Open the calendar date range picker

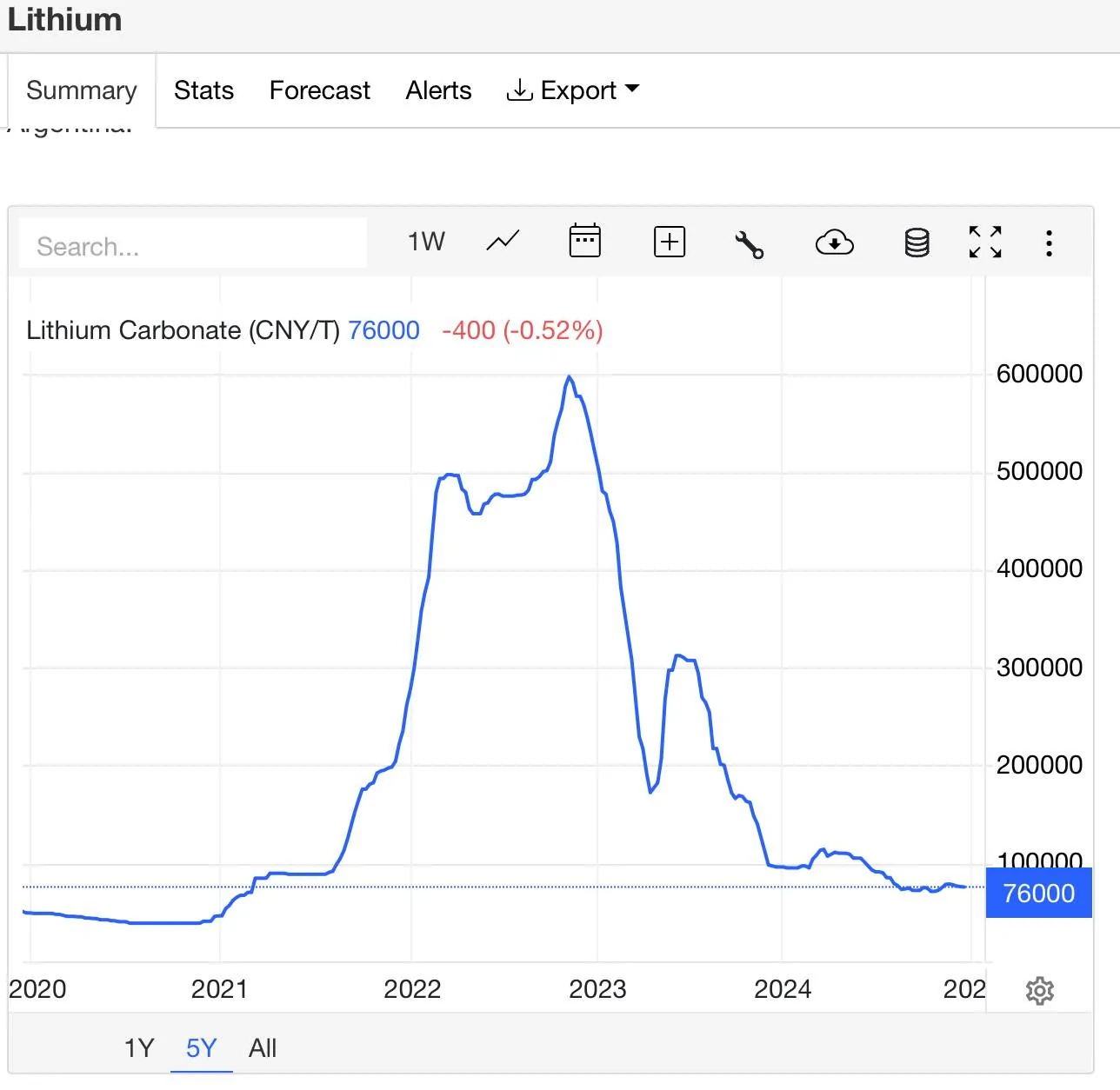pyautogui.click(x=584, y=242)
